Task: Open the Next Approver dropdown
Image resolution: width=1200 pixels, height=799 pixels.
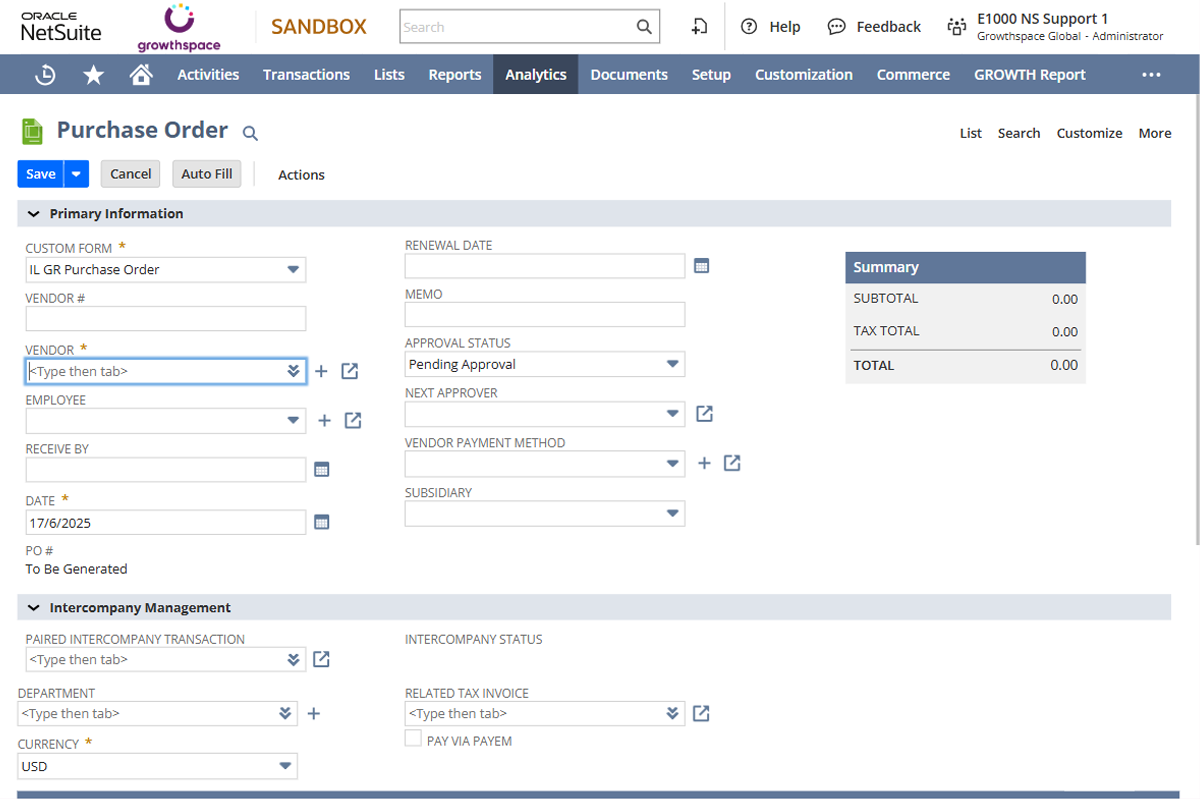Action: (673, 413)
